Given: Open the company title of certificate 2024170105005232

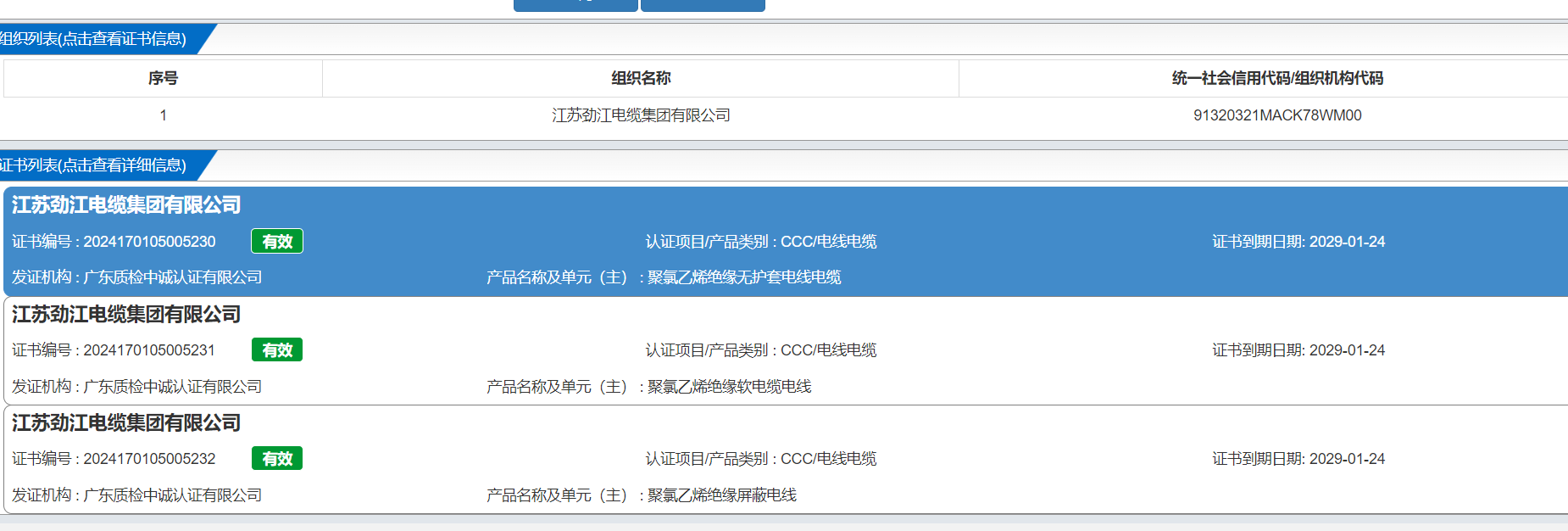Looking at the screenshot, I should coord(126,423).
